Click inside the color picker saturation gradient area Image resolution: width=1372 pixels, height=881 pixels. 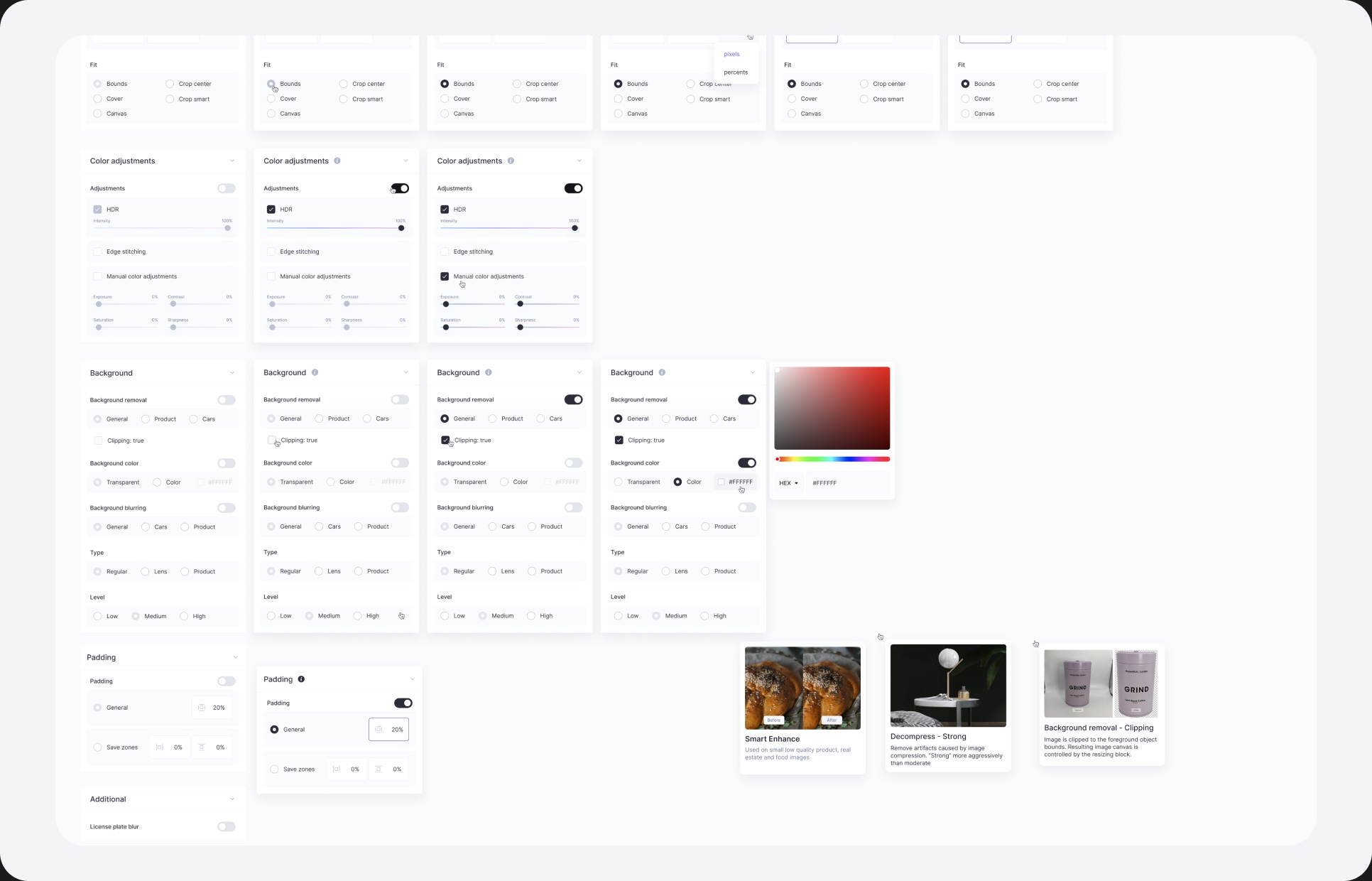[x=832, y=409]
